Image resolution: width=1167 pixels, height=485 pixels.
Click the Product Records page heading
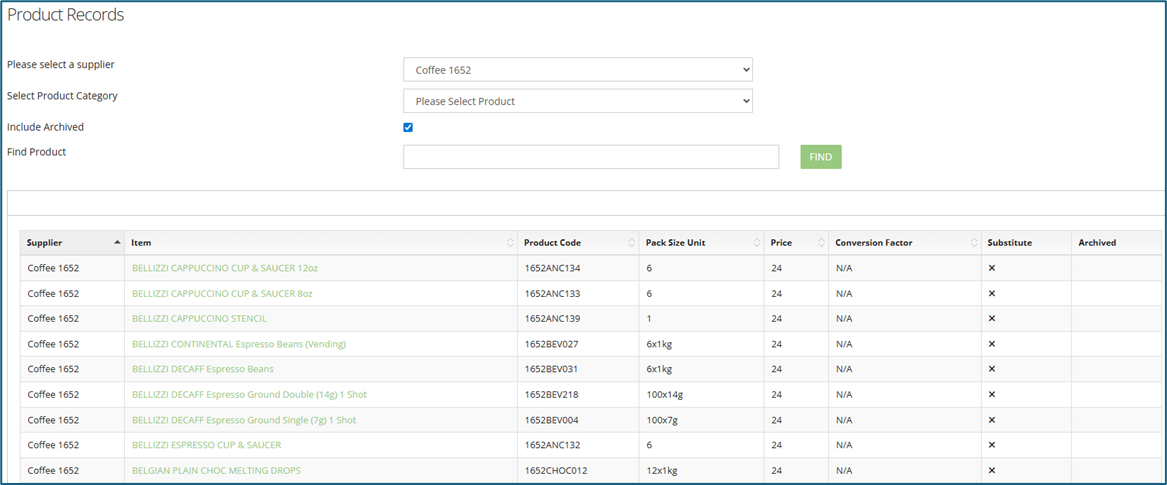point(65,15)
